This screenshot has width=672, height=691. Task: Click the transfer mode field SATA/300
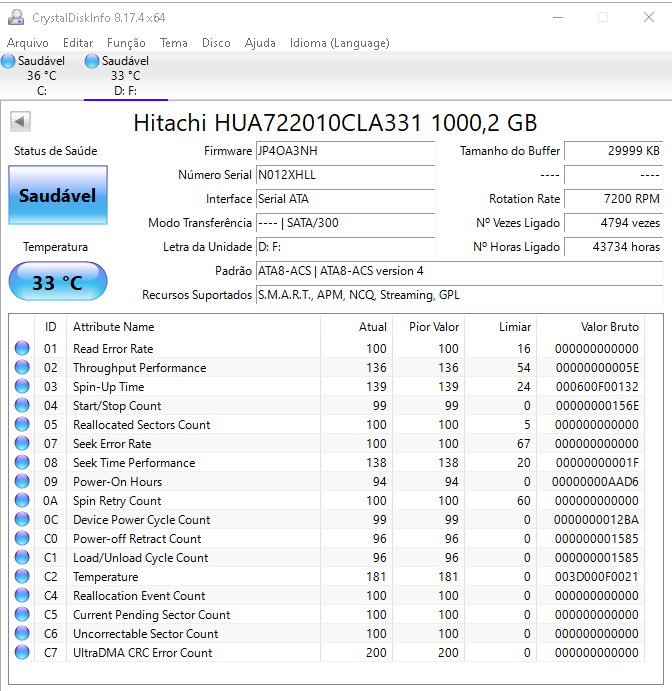pyautogui.click(x=345, y=223)
